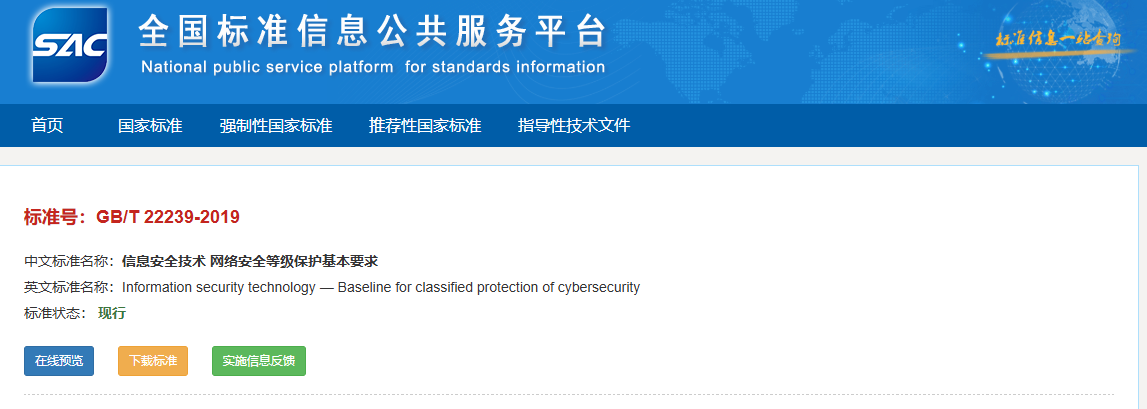This screenshot has height=409, width=1147.
Task: Click the 标准状态 label
Action: pos(56,313)
